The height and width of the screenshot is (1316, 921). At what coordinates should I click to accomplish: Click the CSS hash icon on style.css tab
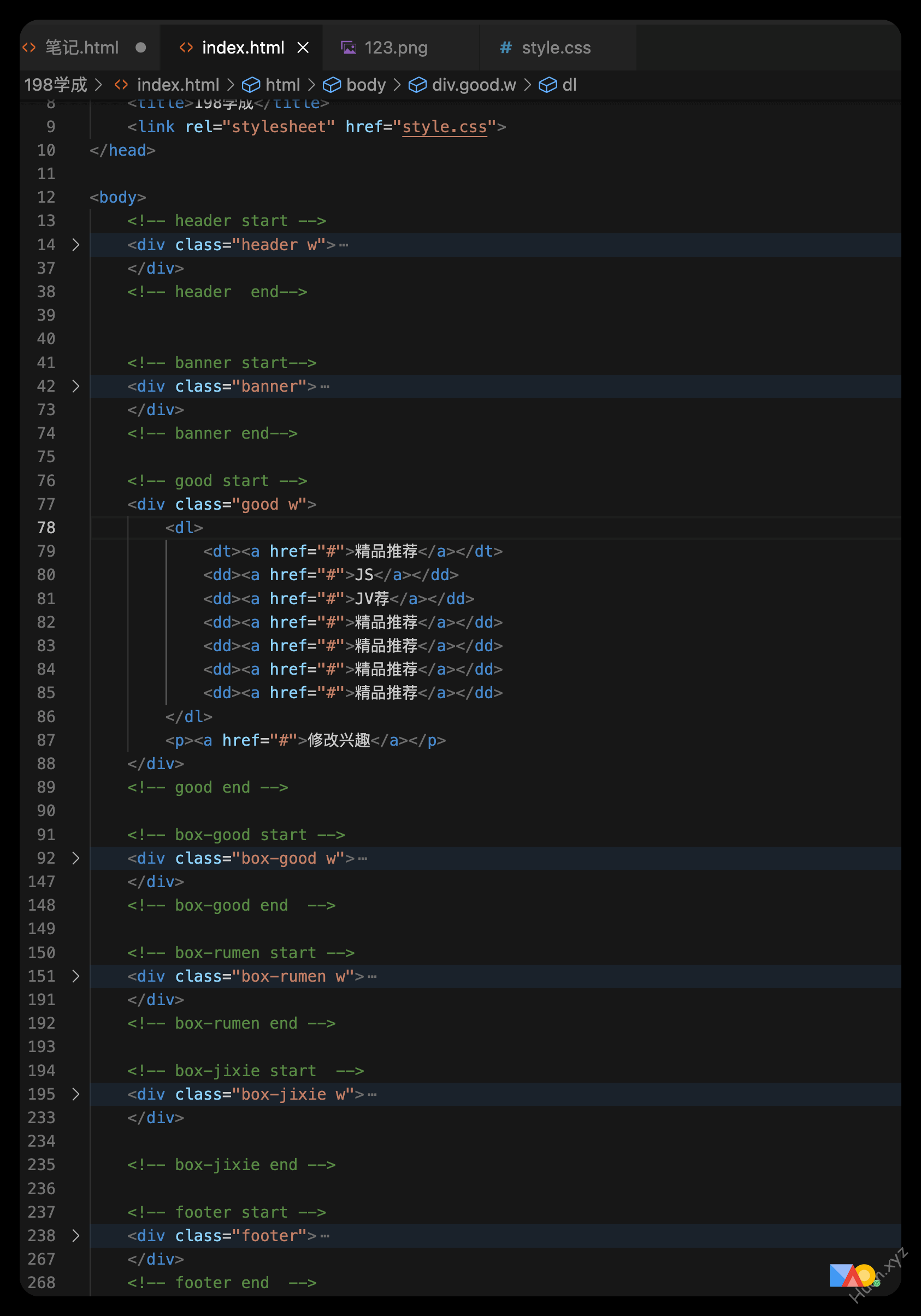505,48
